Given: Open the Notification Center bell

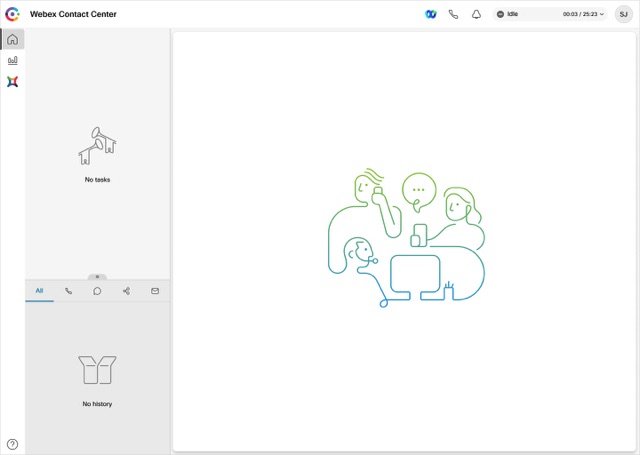Looking at the screenshot, I should 476,14.
